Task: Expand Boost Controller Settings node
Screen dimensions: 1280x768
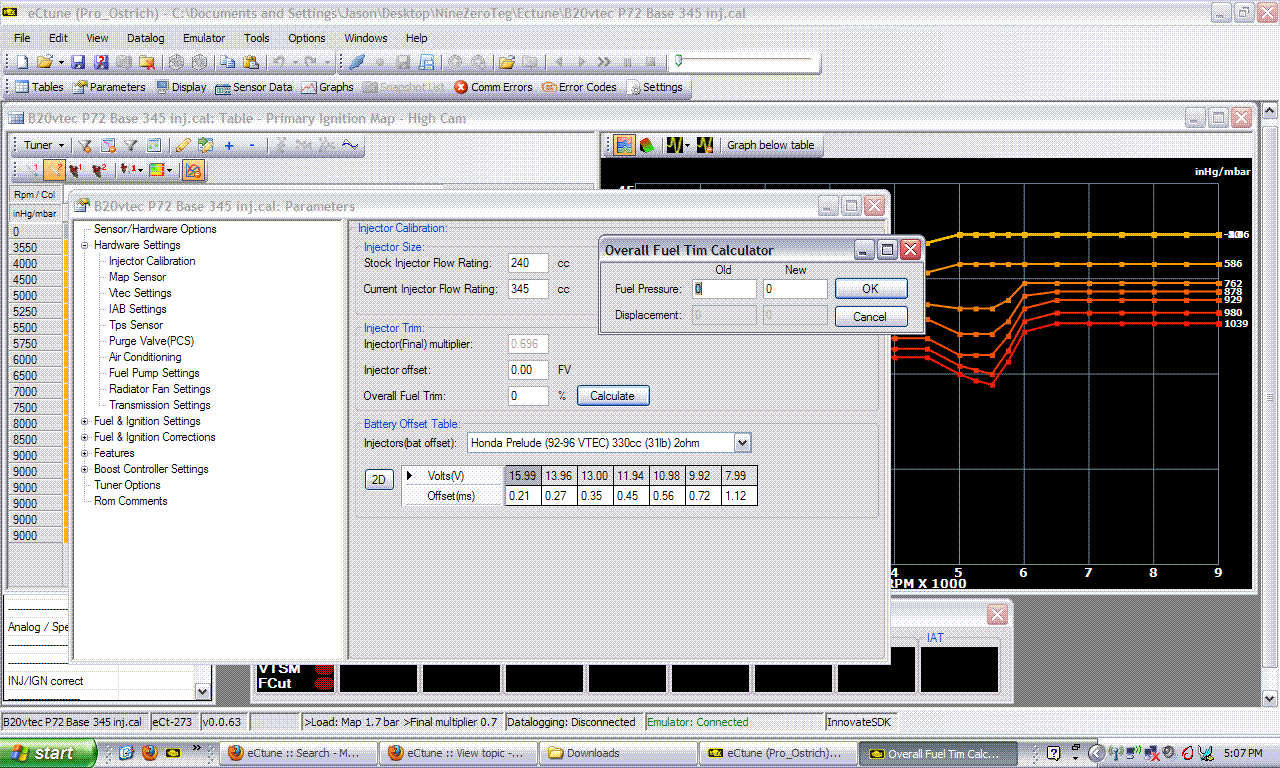Action: 85,469
